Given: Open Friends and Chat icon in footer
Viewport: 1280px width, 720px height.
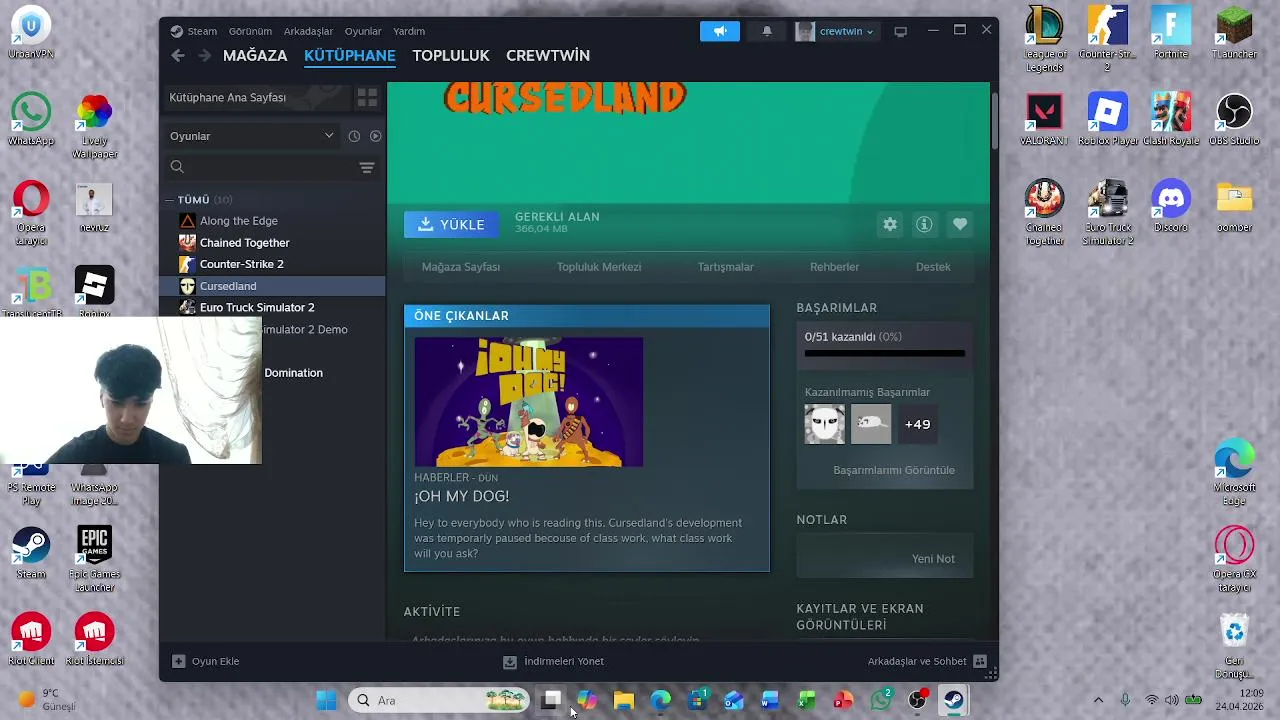Looking at the screenshot, I should [x=980, y=661].
